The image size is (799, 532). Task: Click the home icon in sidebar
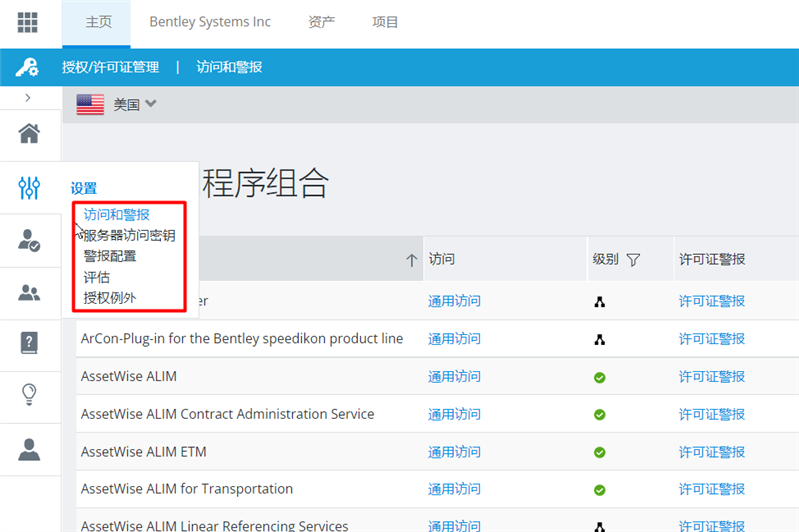pyautogui.click(x=29, y=133)
